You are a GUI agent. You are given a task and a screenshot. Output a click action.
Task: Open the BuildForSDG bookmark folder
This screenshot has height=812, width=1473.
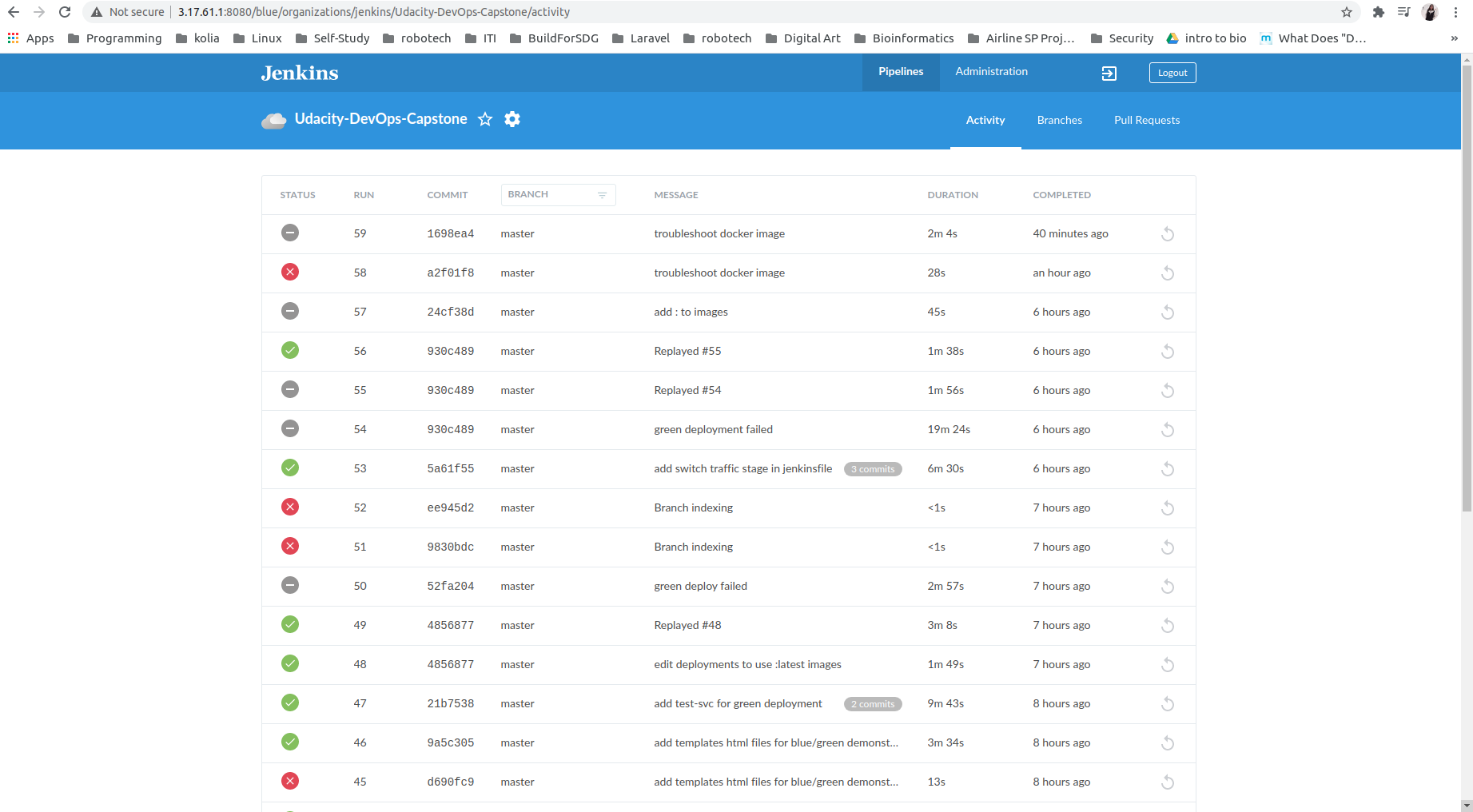tap(554, 38)
